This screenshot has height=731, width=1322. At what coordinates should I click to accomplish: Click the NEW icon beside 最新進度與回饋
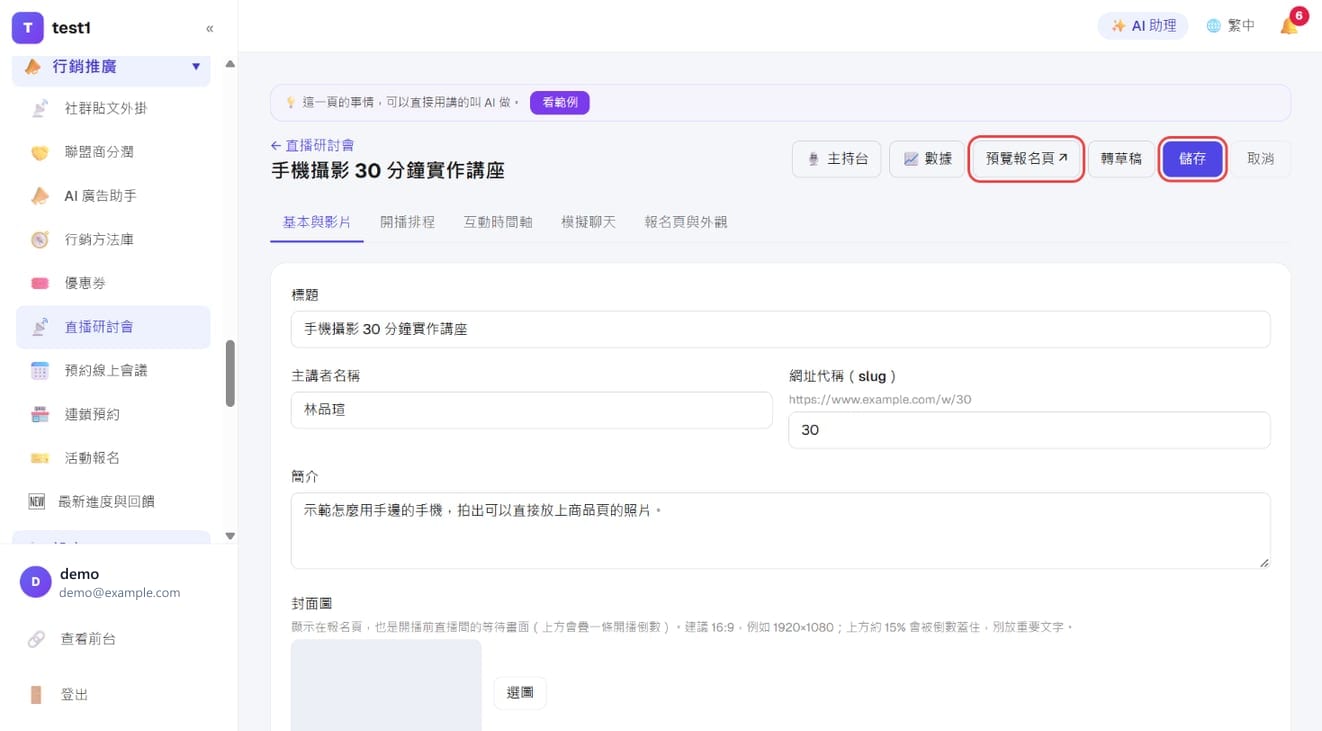click(x=37, y=502)
